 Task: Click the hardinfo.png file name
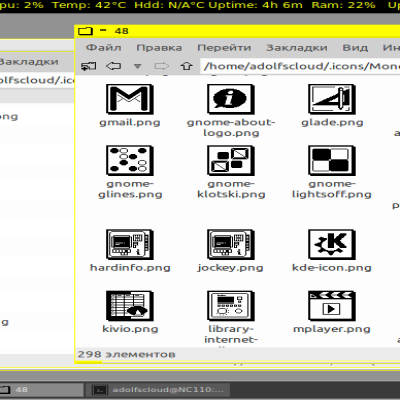[130, 268]
